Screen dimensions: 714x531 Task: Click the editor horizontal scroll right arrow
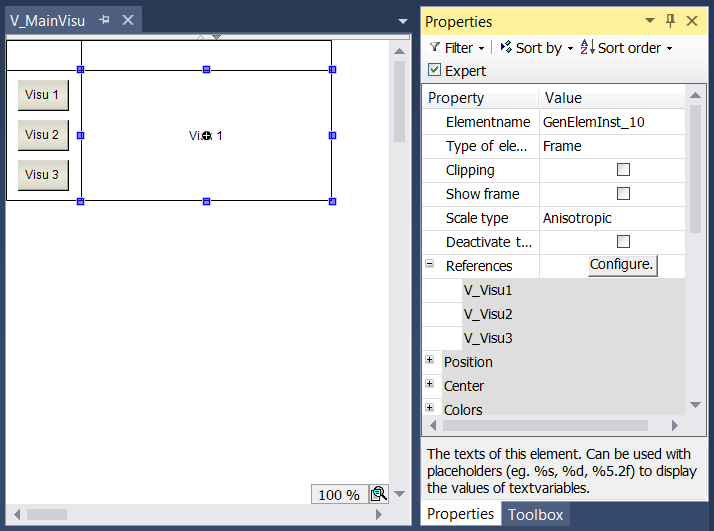coord(378,515)
